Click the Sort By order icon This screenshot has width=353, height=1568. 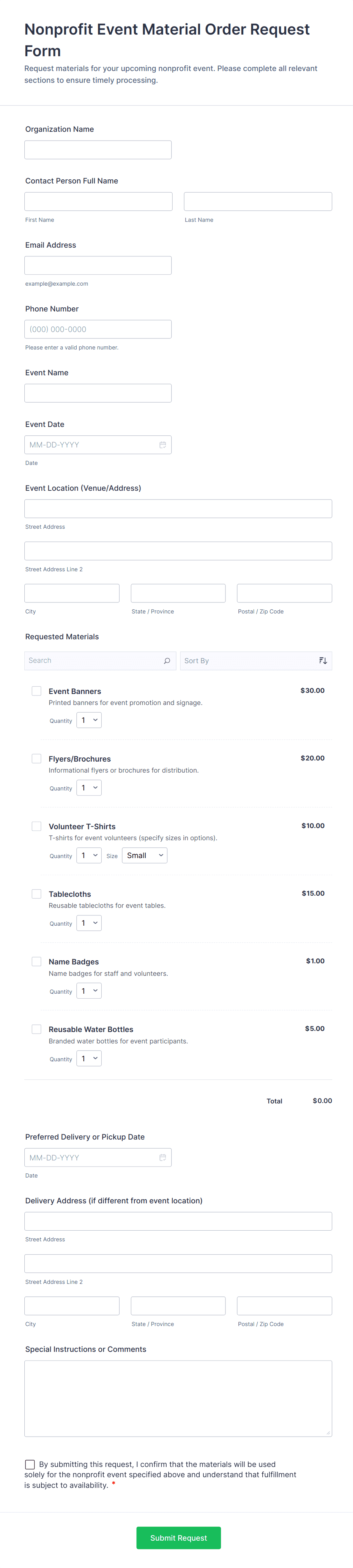coord(323,661)
